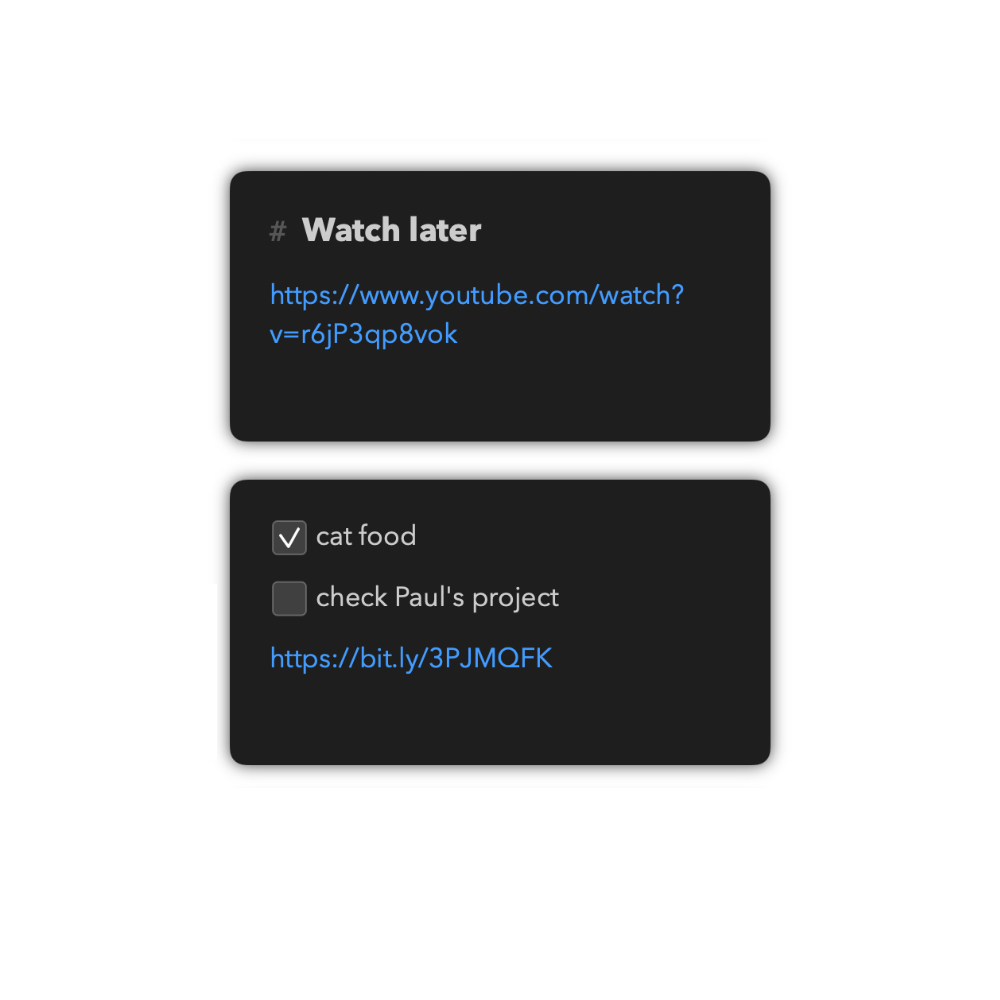Screen dimensions: 1000x1000
Task: Click the v=r6jP3qp8vok link line
Action: (364, 334)
